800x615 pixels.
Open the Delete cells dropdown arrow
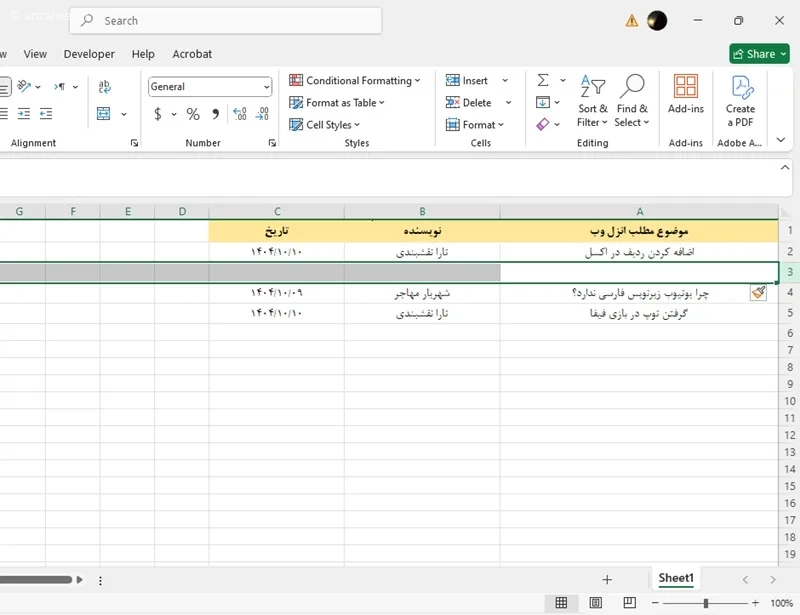508,103
